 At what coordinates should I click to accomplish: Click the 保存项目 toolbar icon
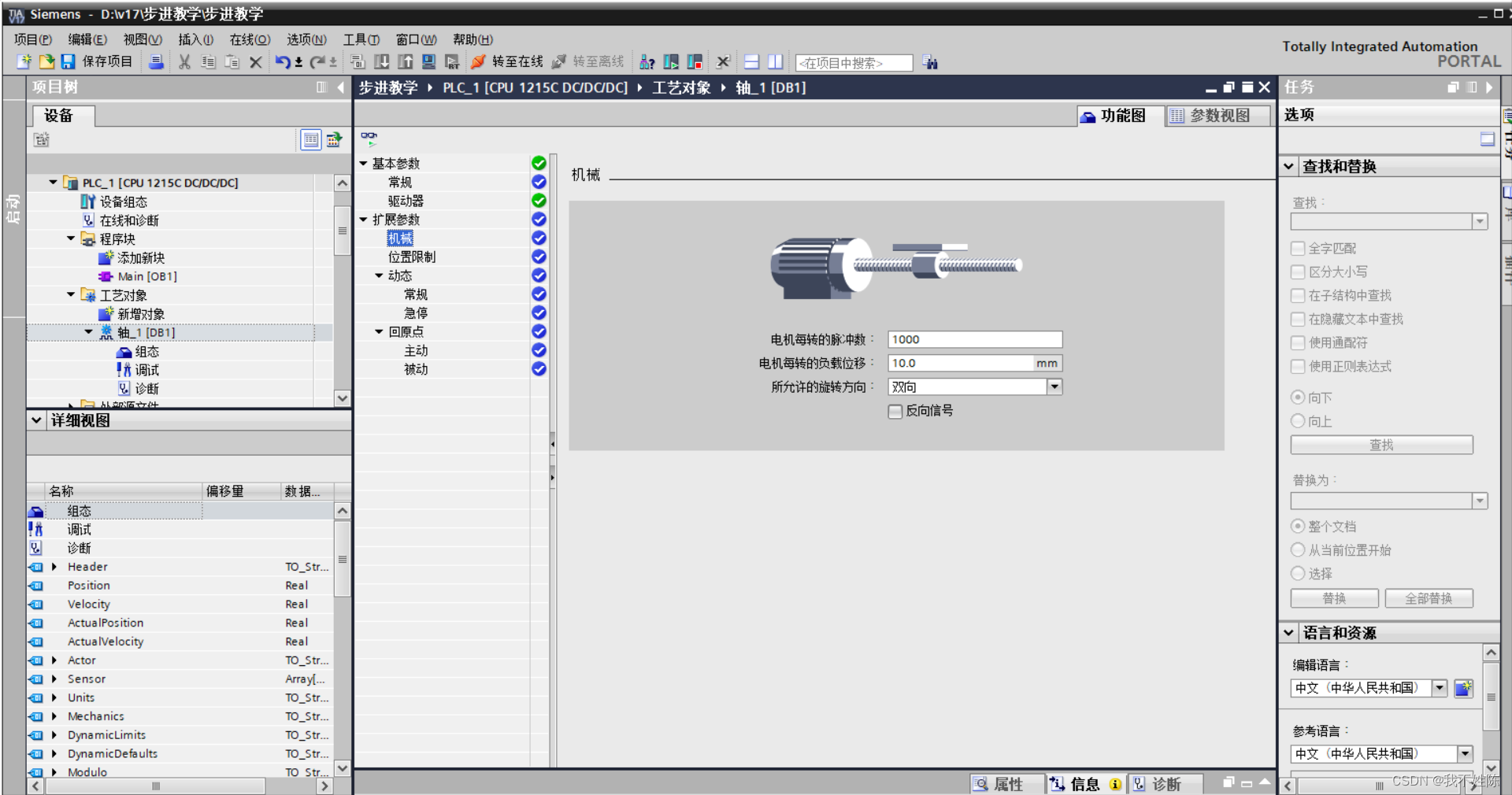click(69, 62)
